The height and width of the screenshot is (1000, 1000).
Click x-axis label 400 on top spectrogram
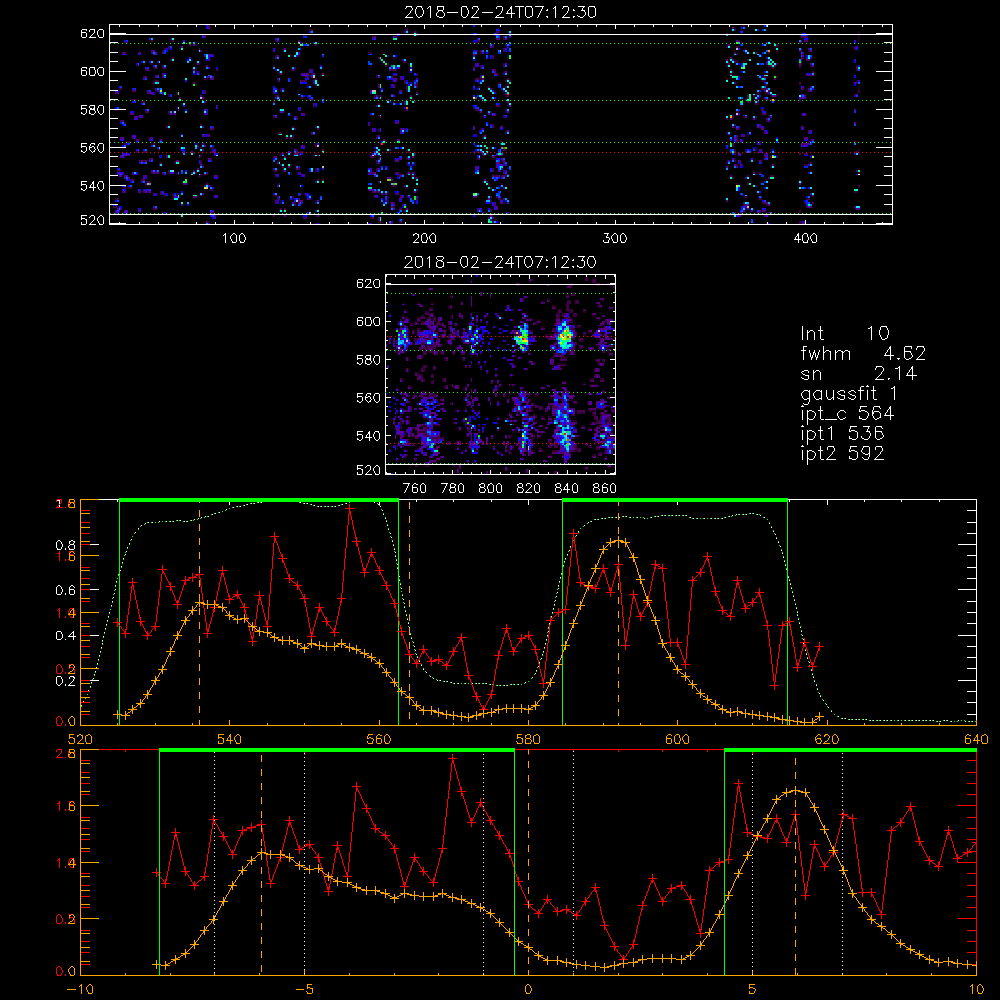805,239
